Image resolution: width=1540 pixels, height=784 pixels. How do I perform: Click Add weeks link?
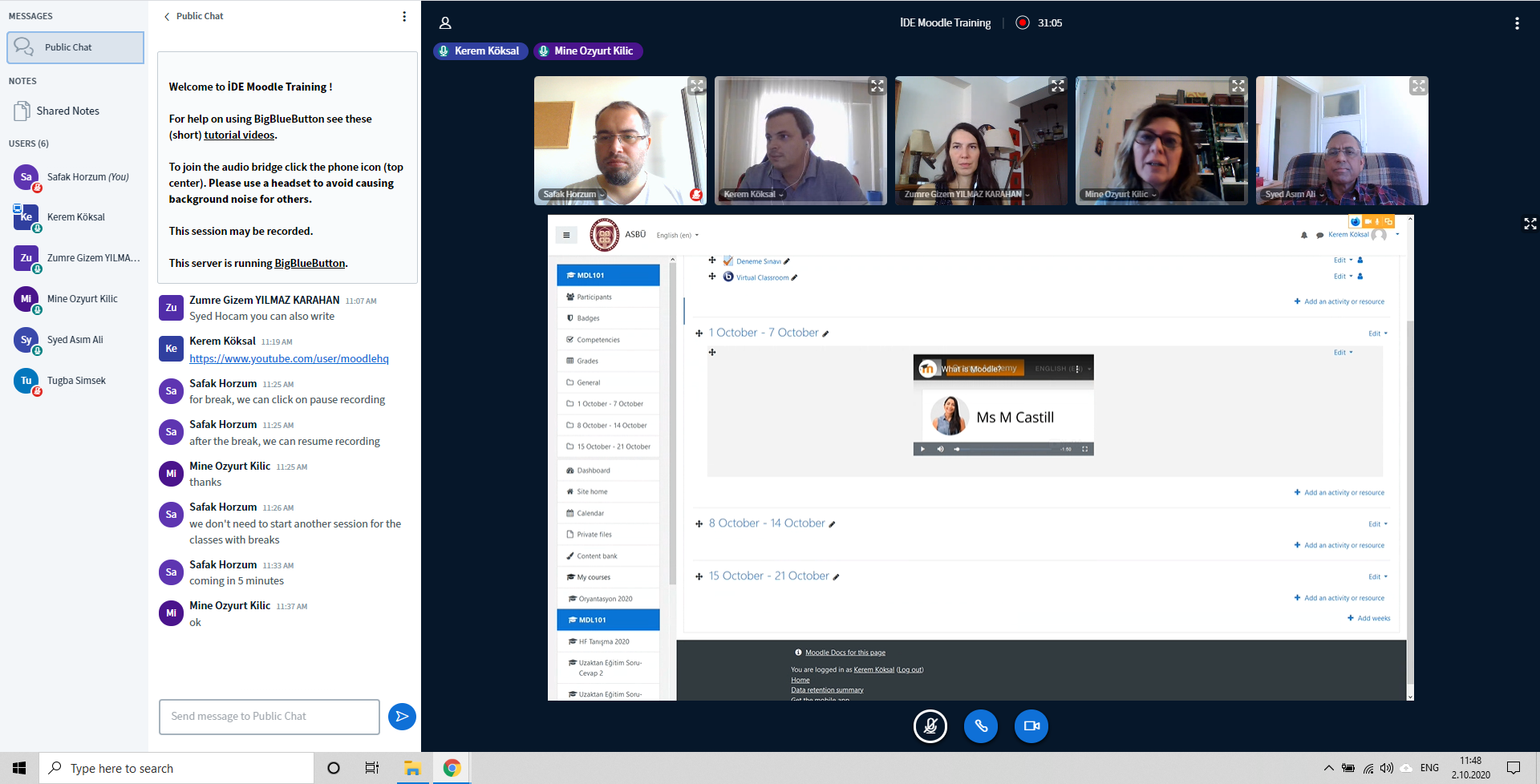[1369, 618]
